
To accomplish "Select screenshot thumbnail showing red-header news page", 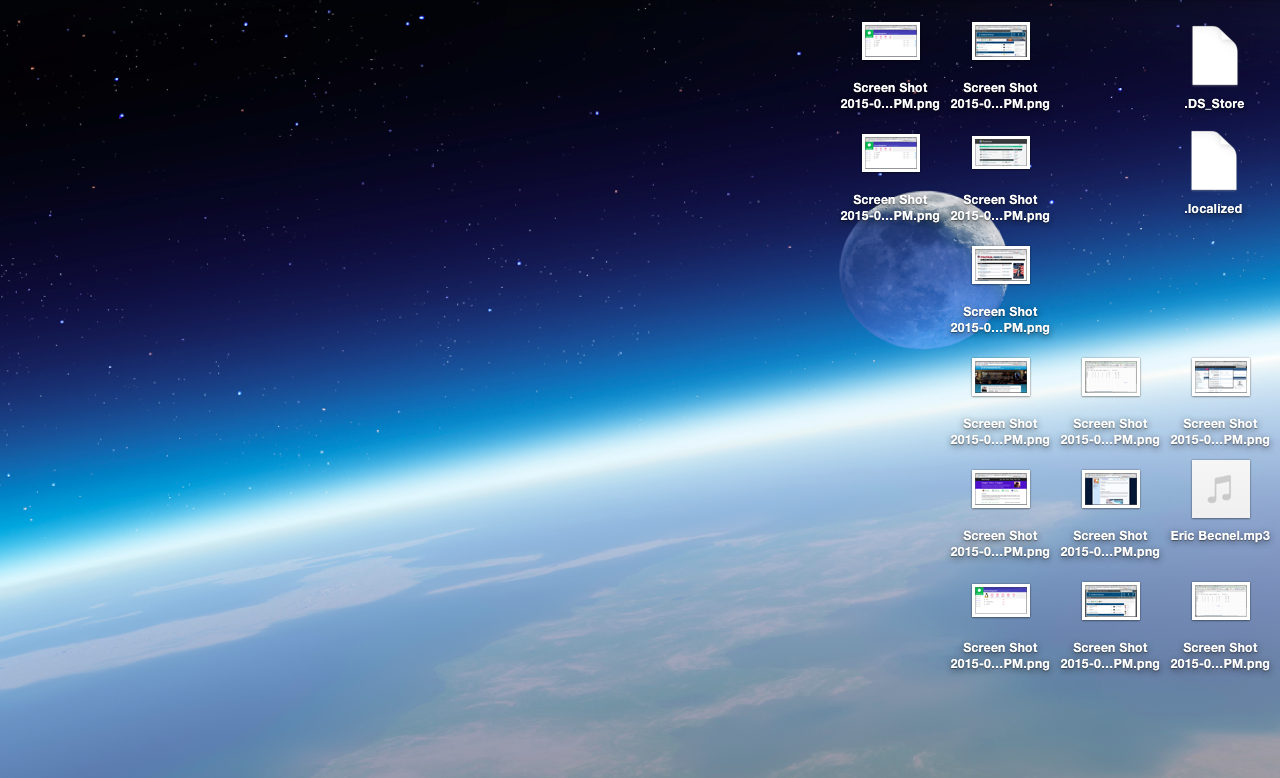I will click(x=1000, y=265).
